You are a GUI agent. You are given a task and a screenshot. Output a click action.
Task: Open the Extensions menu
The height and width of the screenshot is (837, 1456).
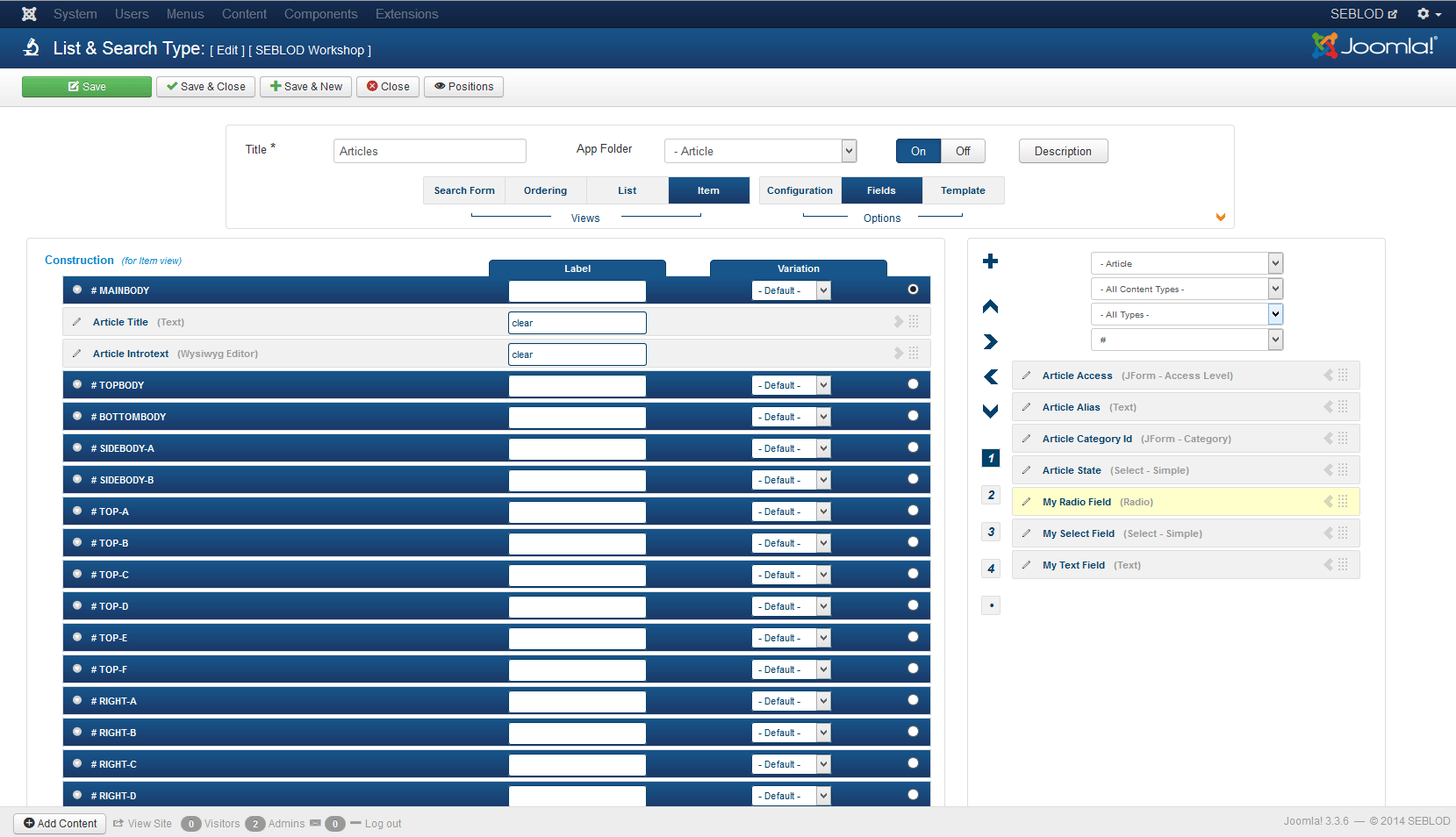coord(406,14)
